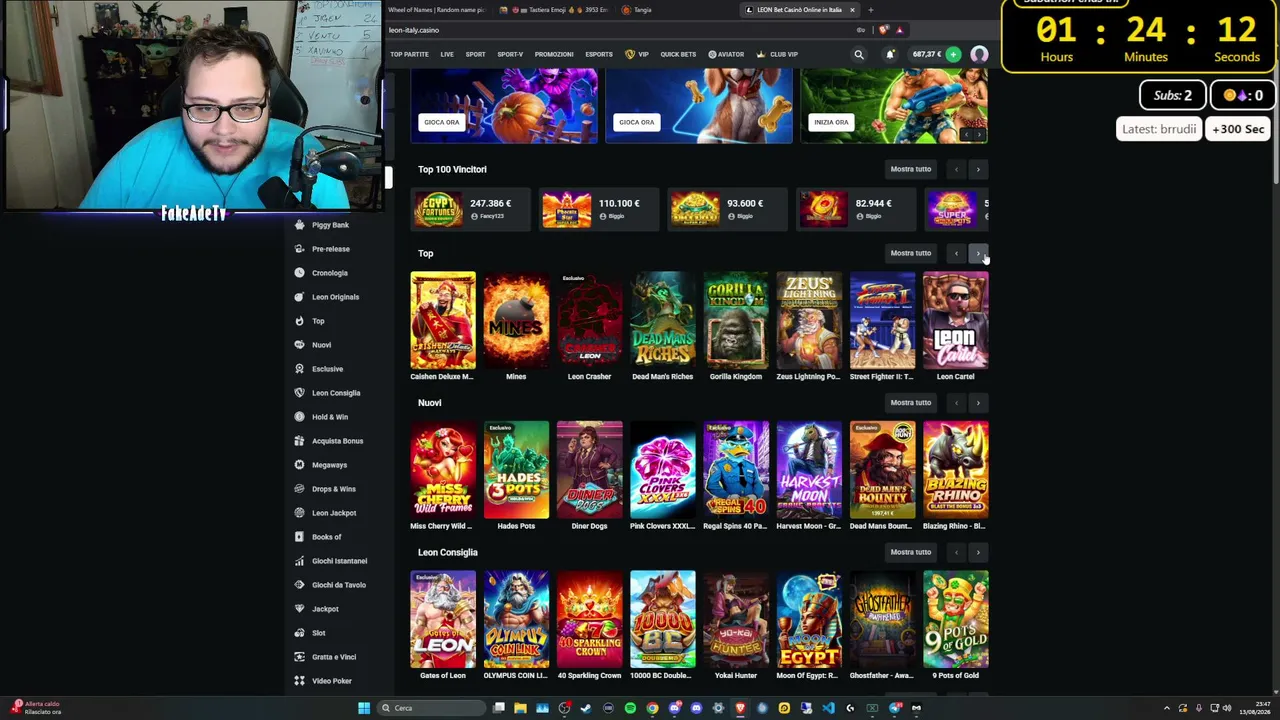Go to next page of Nuovi games
Image resolution: width=1280 pixels, height=720 pixels.
click(978, 403)
